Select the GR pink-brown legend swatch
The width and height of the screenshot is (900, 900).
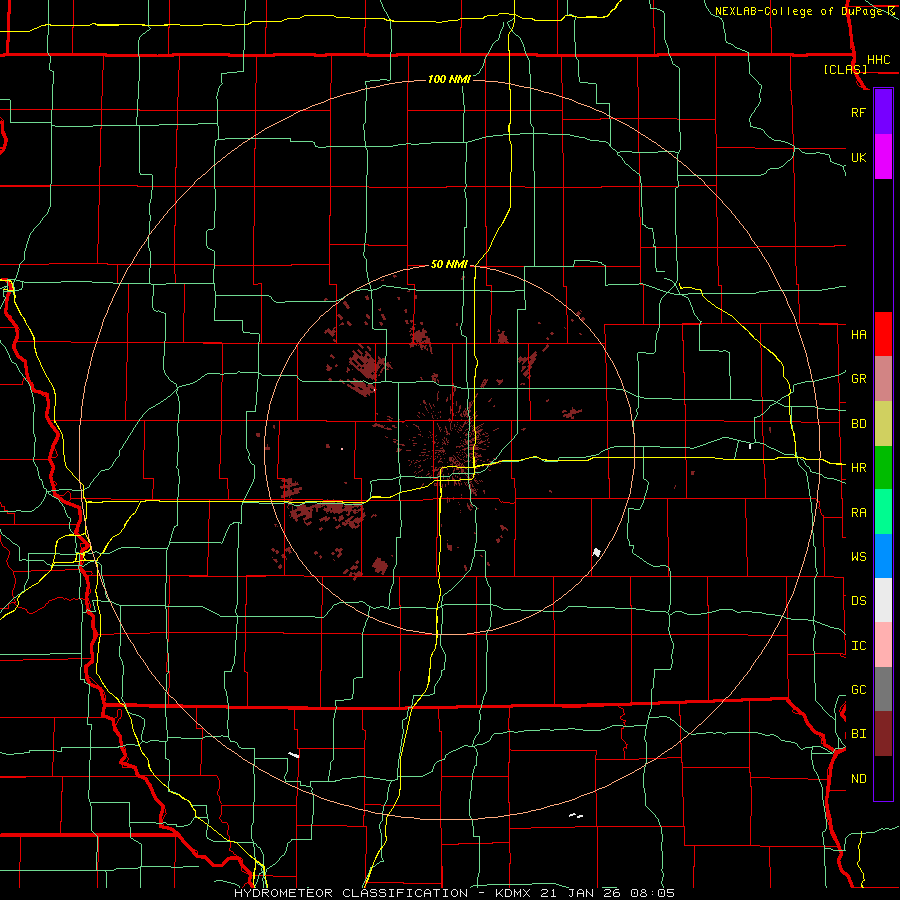pyautogui.click(x=883, y=378)
